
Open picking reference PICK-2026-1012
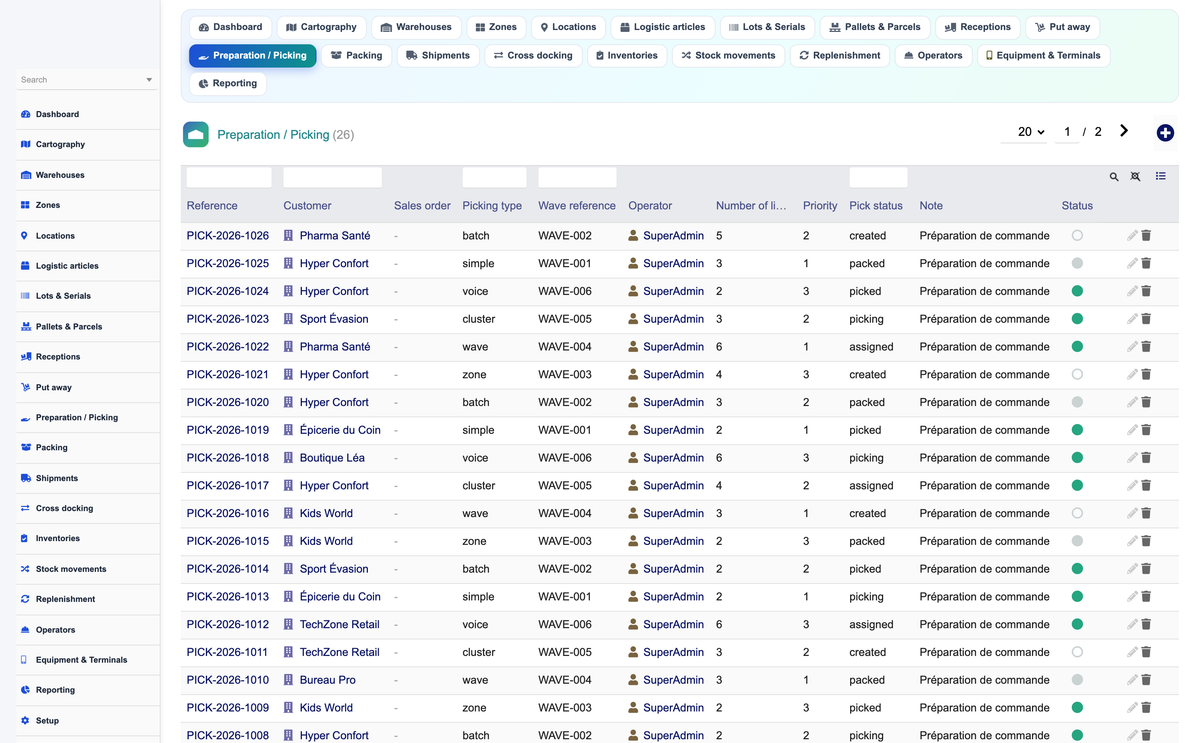click(x=227, y=624)
